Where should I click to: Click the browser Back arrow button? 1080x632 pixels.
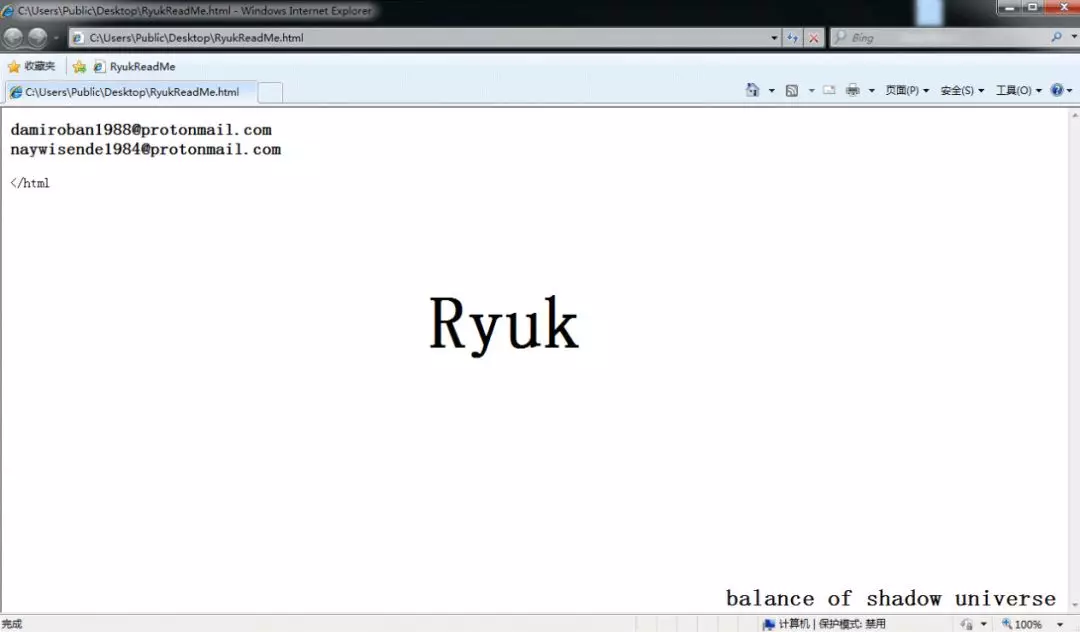click(x=14, y=38)
